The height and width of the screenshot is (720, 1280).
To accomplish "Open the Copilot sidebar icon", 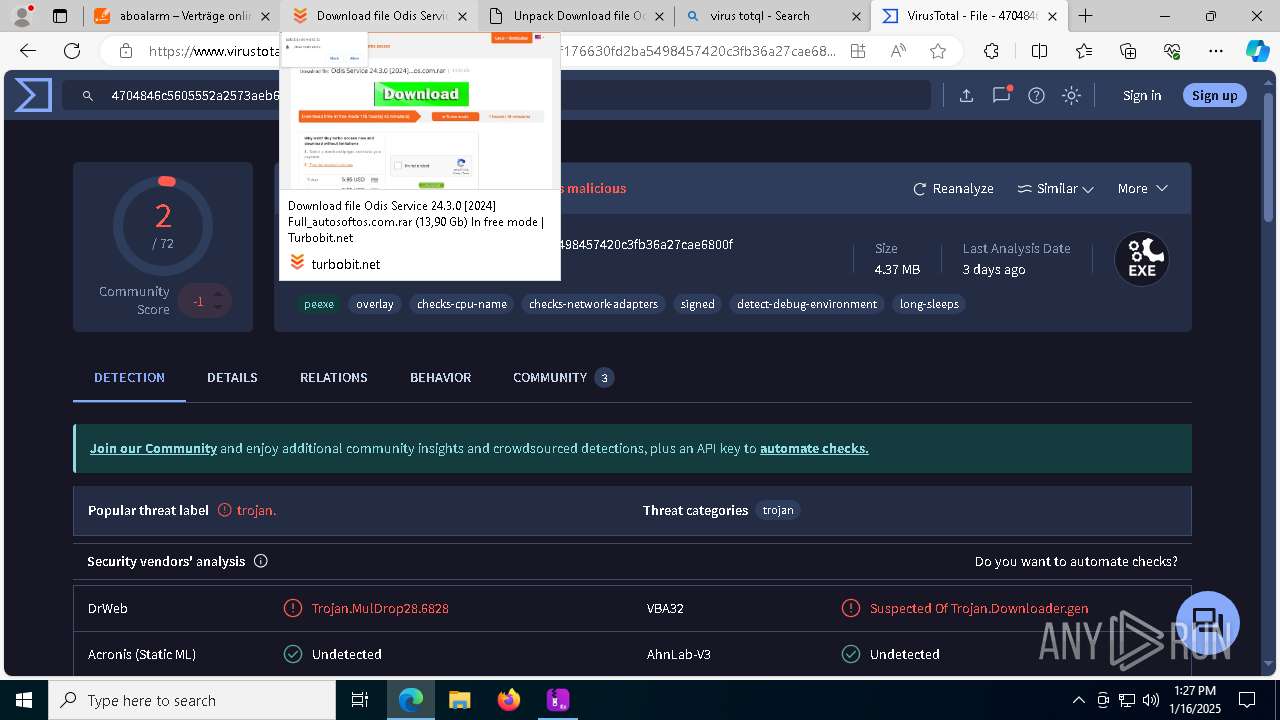I will click(1257, 52).
